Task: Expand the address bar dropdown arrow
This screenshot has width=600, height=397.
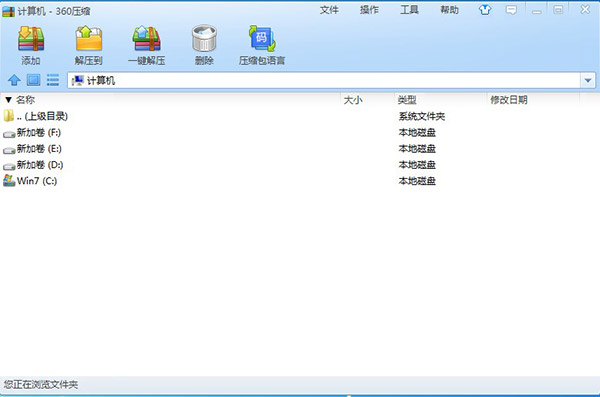Action: (588, 80)
